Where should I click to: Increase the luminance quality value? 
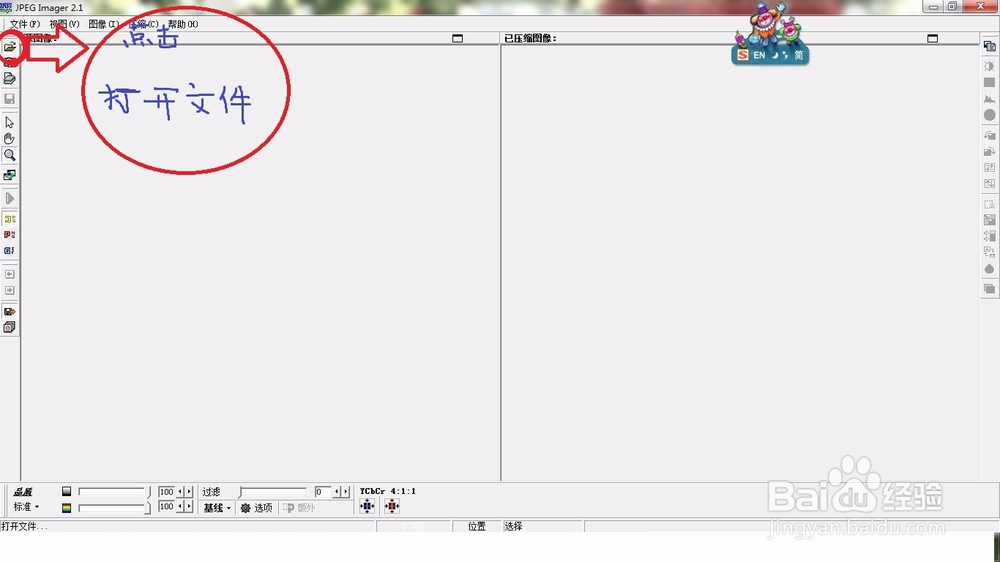point(189,491)
